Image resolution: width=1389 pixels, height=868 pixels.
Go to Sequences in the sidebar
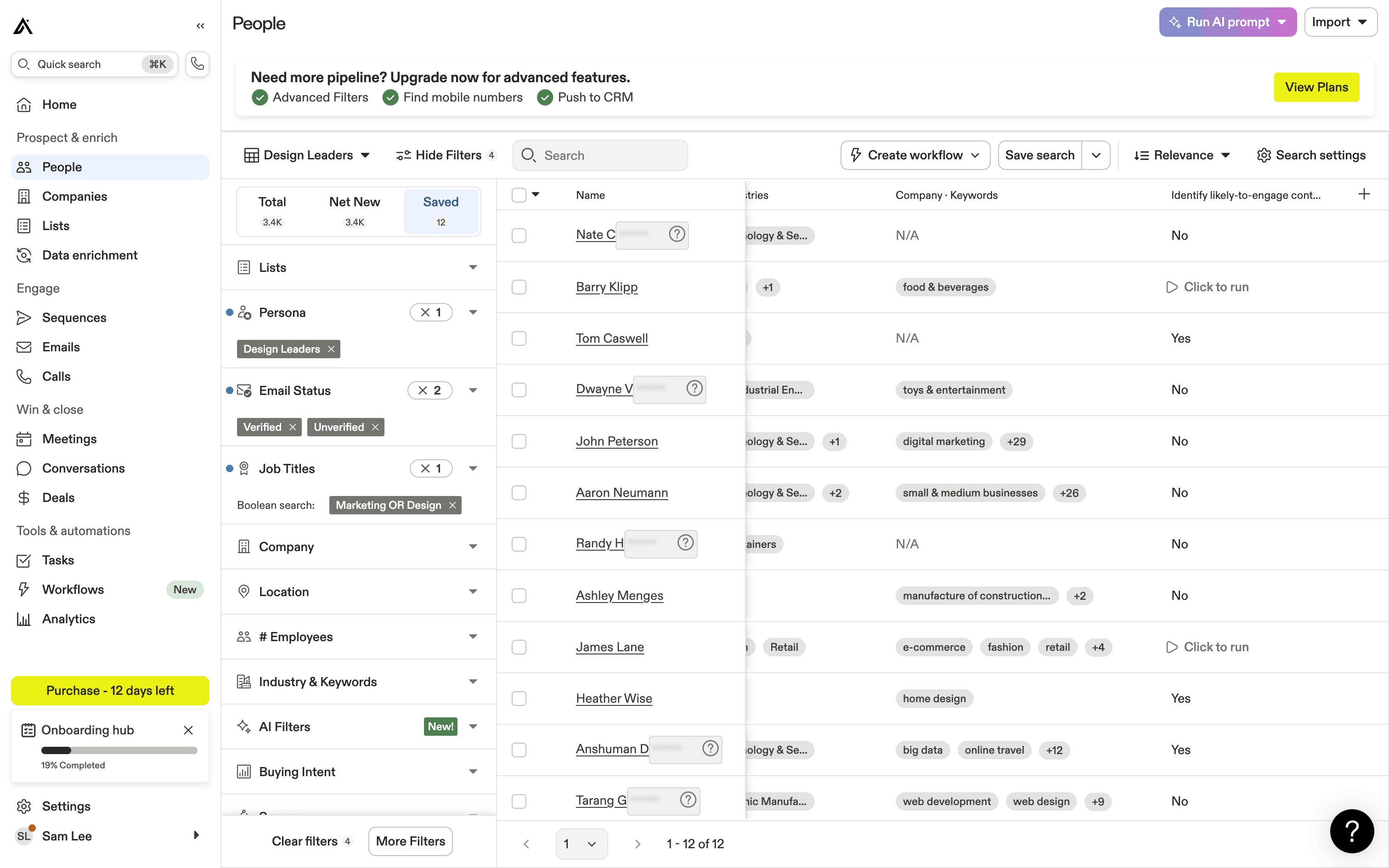click(x=74, y=317)
